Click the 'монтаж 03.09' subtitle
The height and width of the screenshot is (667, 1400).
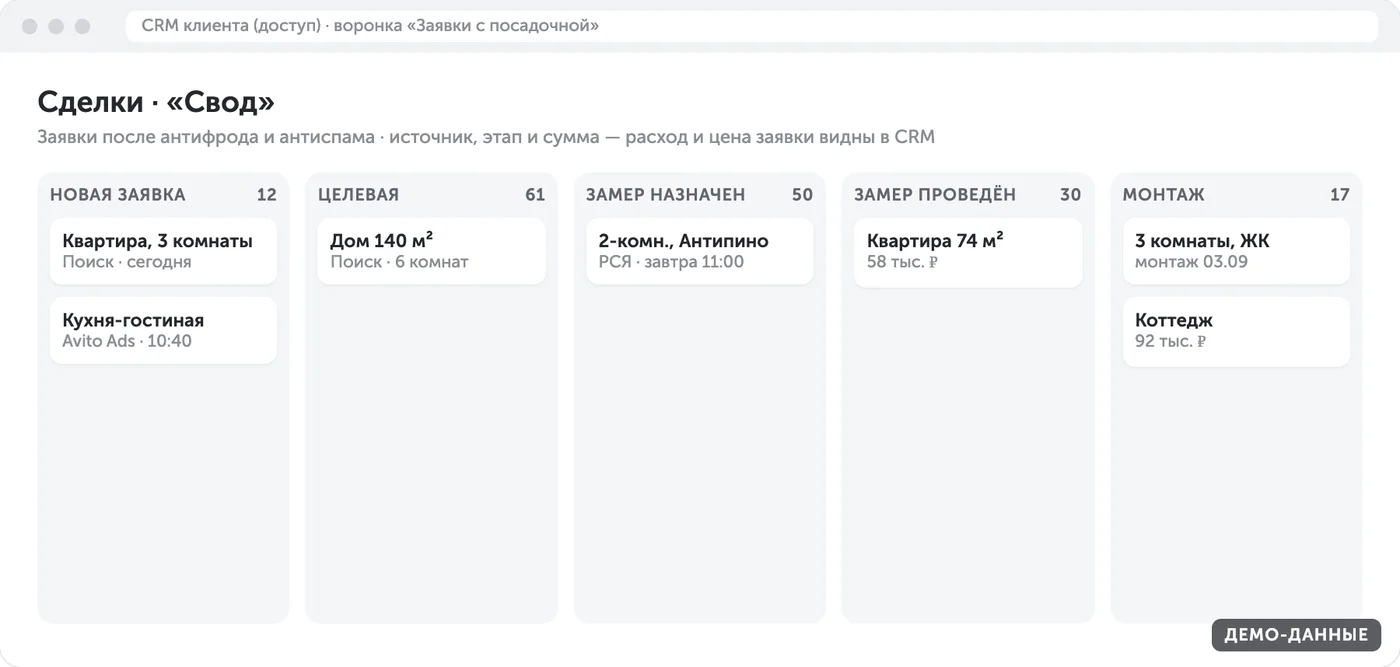point(1191,262)
